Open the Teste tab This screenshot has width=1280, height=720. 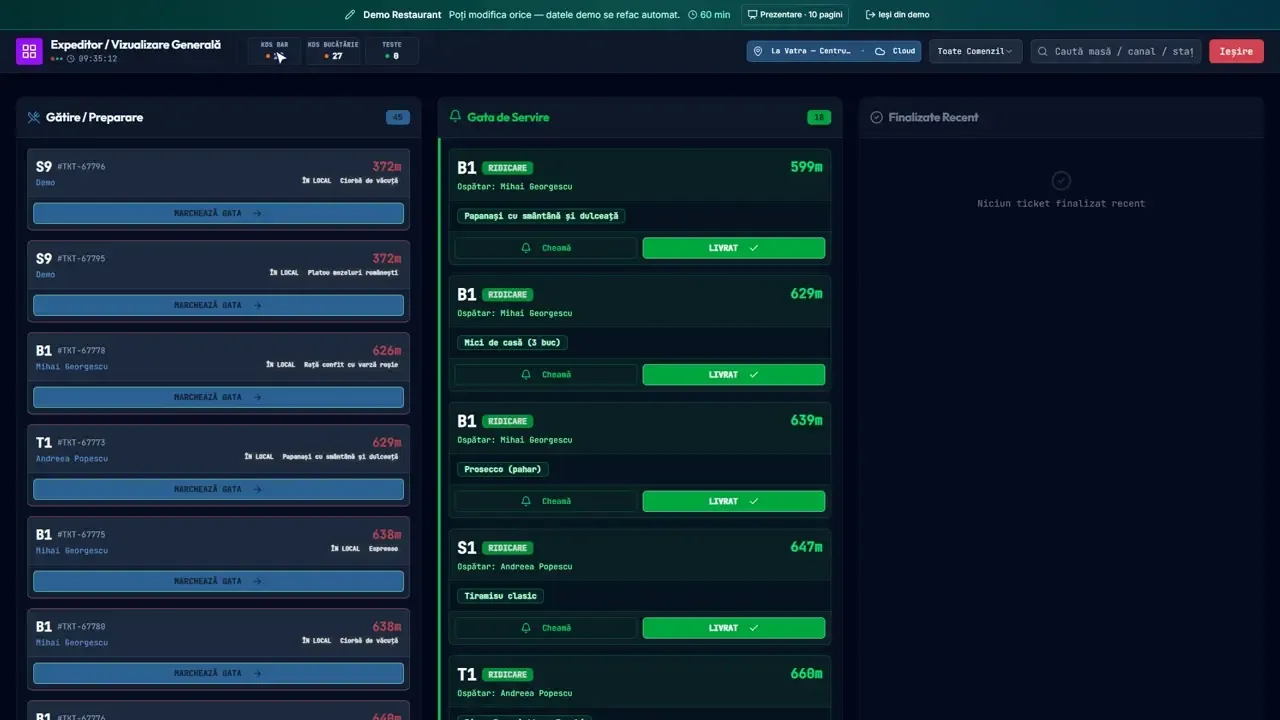pyautogui.click(x=392, y=51)
